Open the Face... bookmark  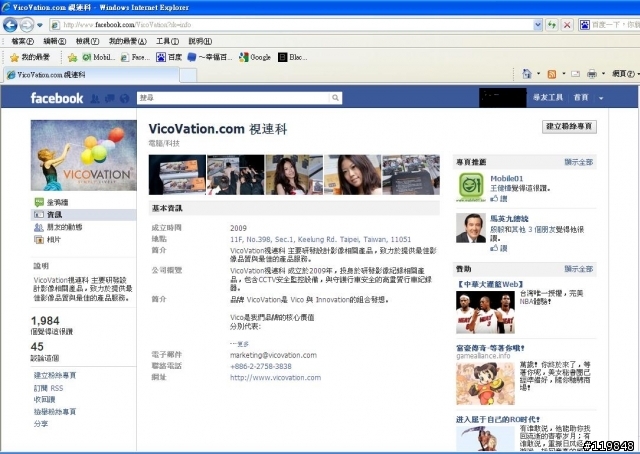(x=136, y=58)
